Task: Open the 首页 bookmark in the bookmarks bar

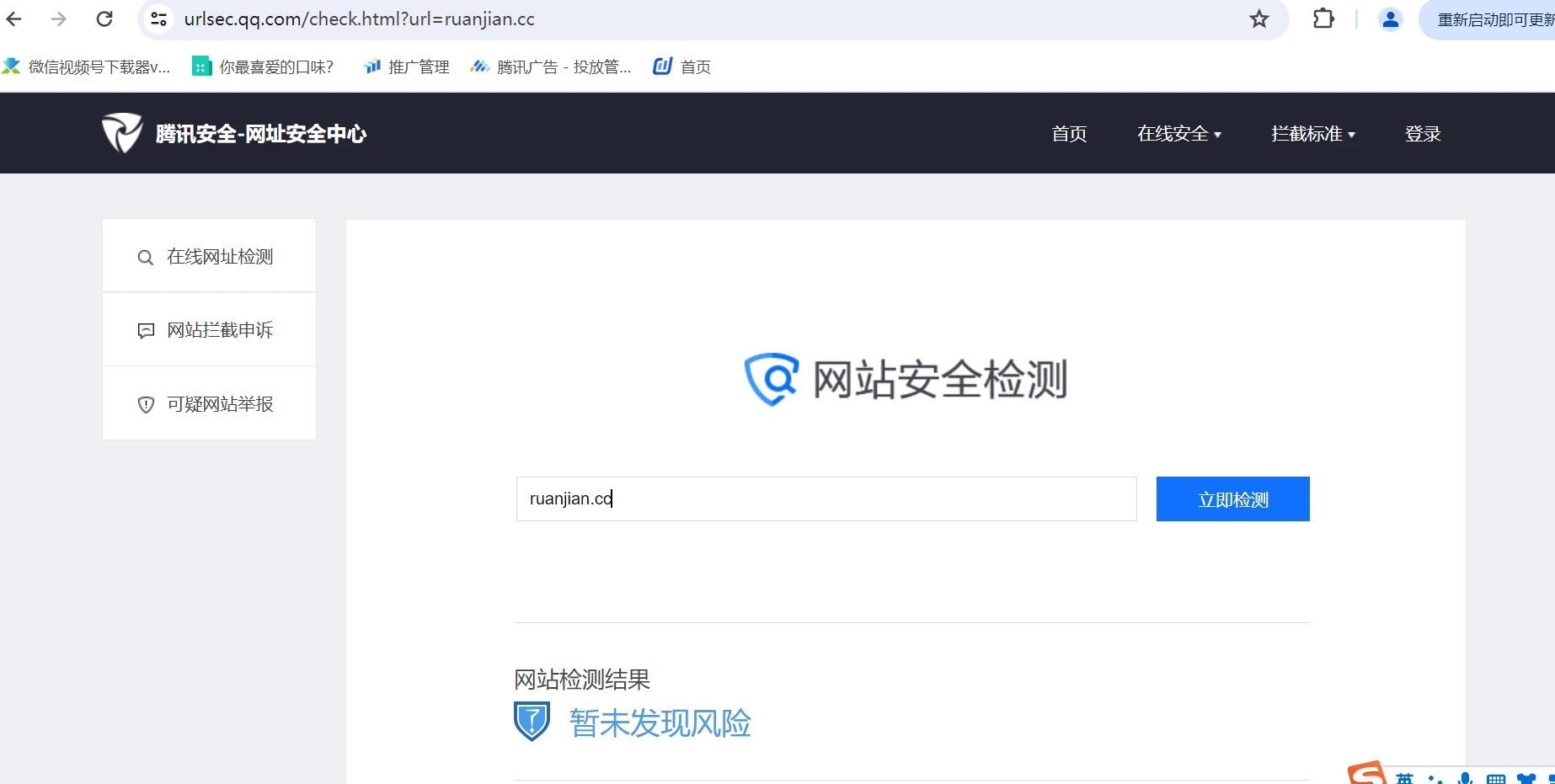Action: click(682, 67)
